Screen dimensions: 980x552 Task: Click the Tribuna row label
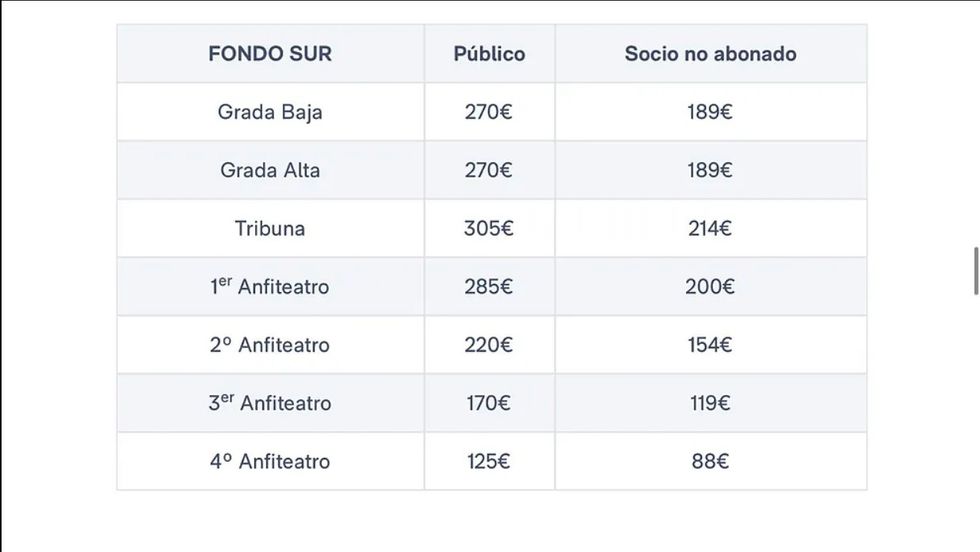point(270,228)
